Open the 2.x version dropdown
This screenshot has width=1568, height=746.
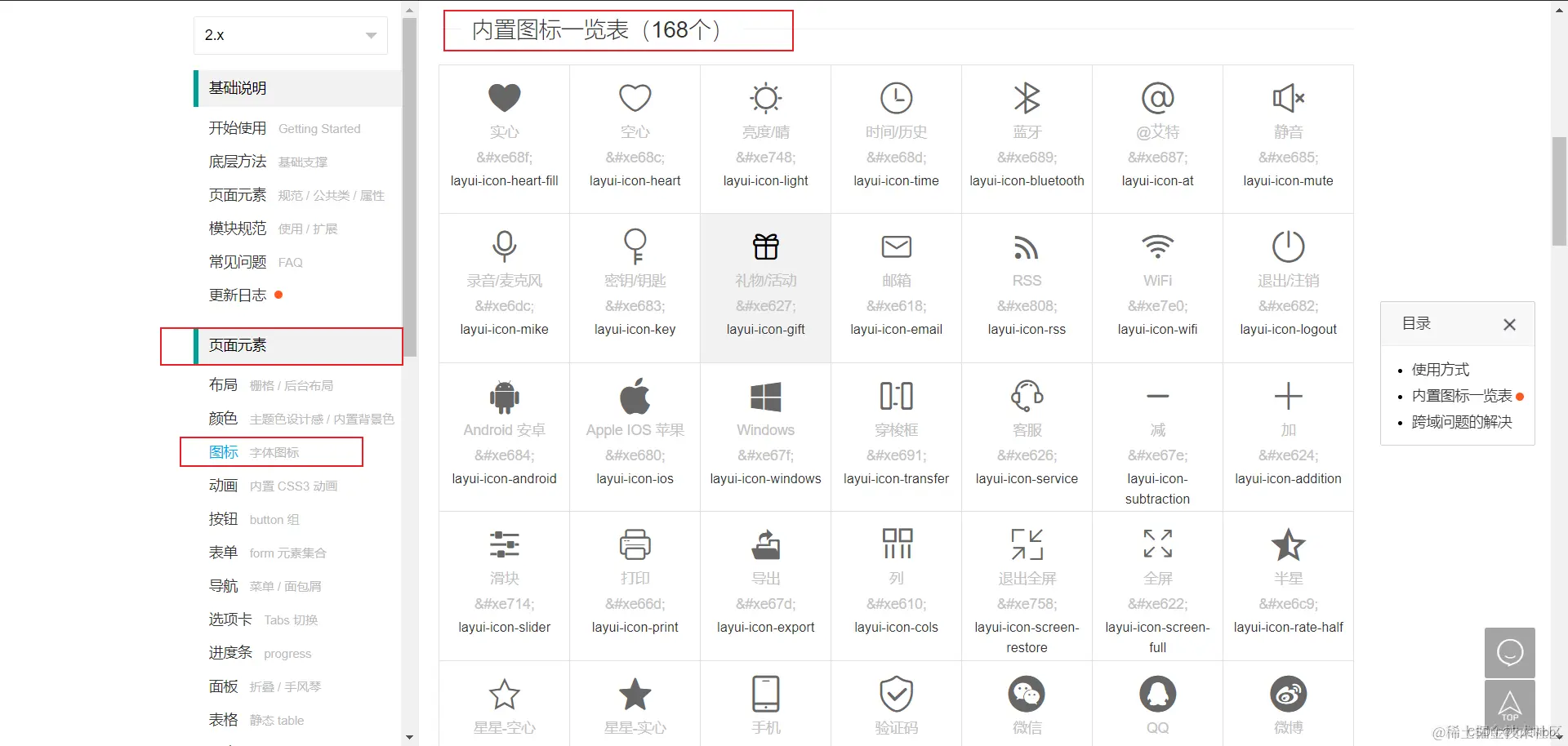pyautogui.click(x=290, y=35)
